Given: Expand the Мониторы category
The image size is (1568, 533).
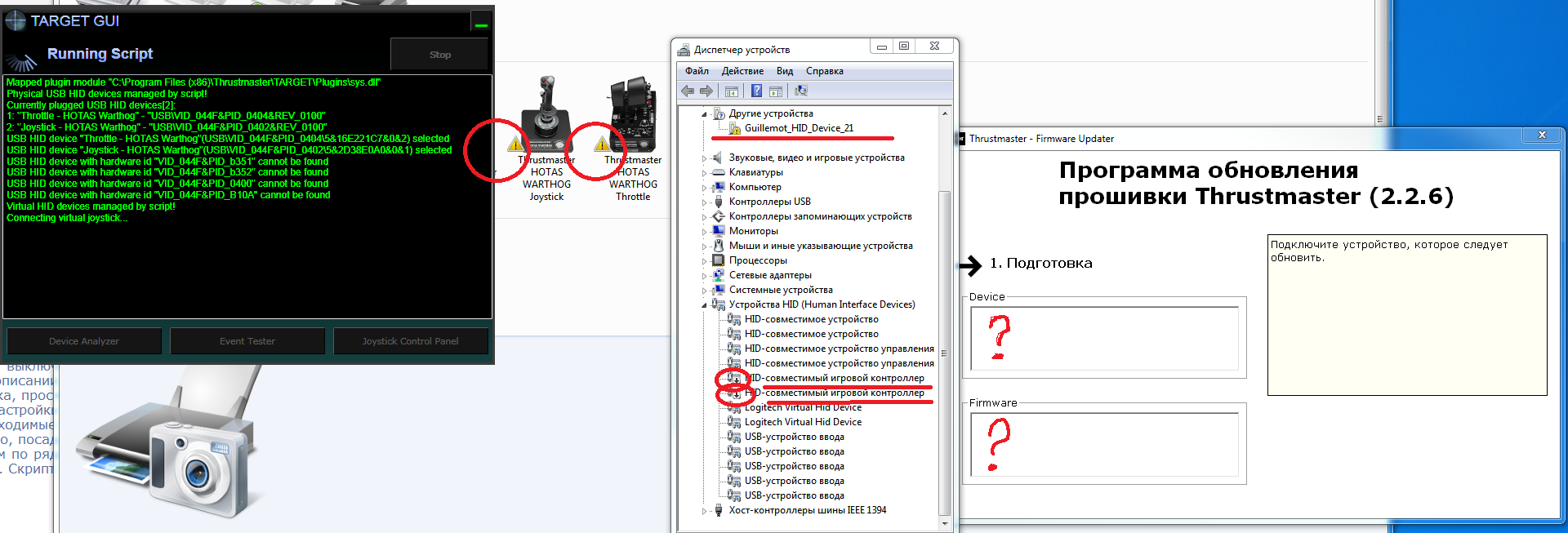Looking at the screenshot, I should pos(705,232).
